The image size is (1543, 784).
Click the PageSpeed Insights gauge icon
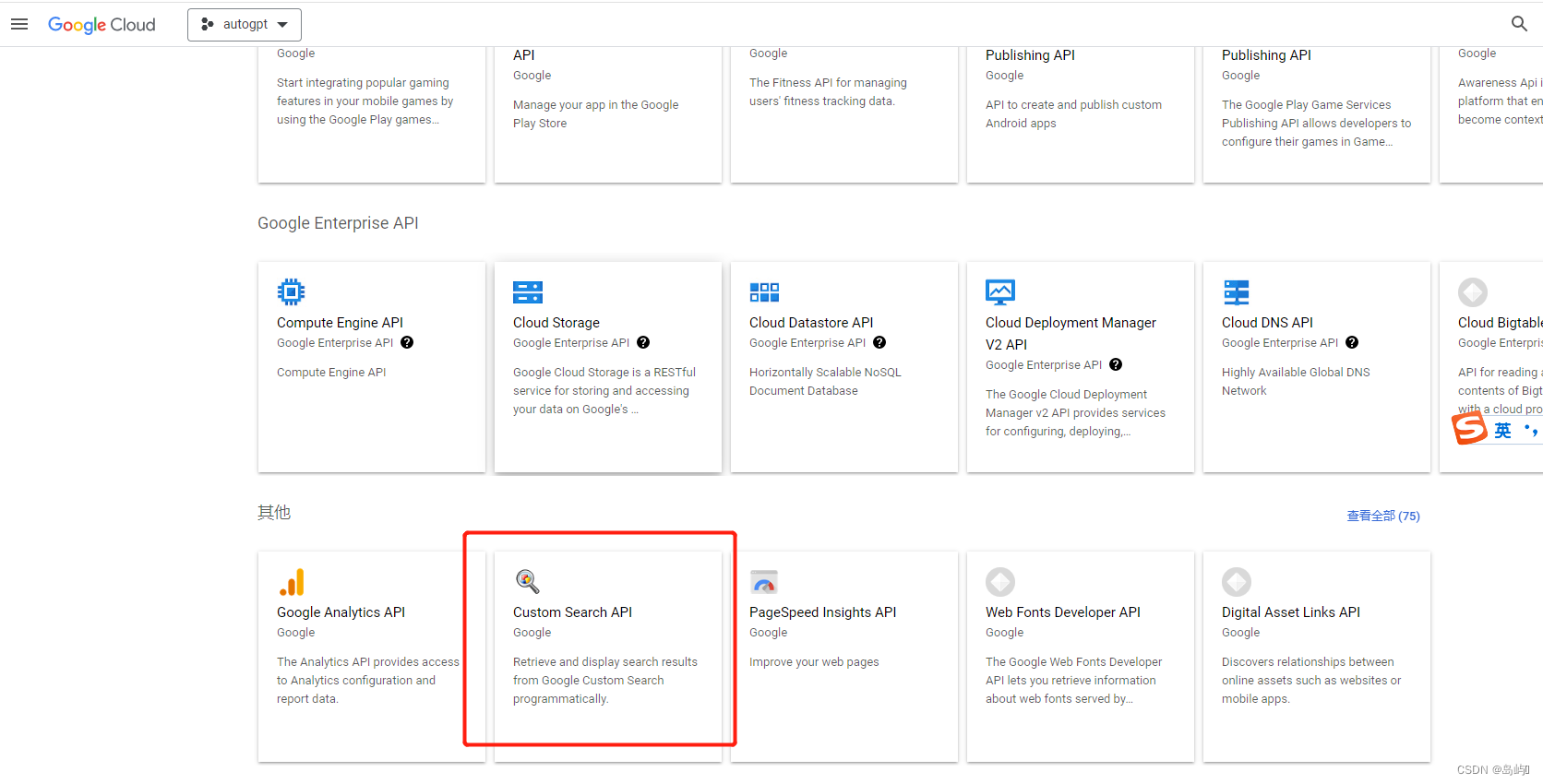pos(764,582)
